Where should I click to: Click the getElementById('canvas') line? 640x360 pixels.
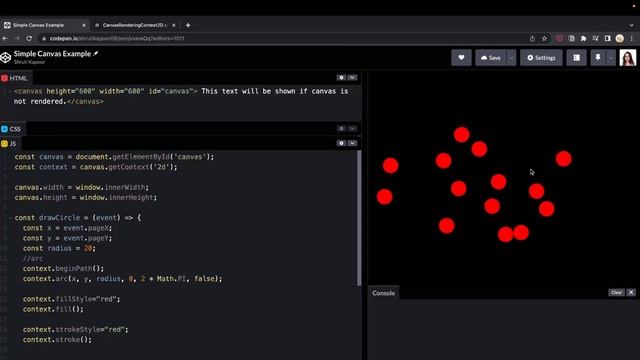click(114, 157)
